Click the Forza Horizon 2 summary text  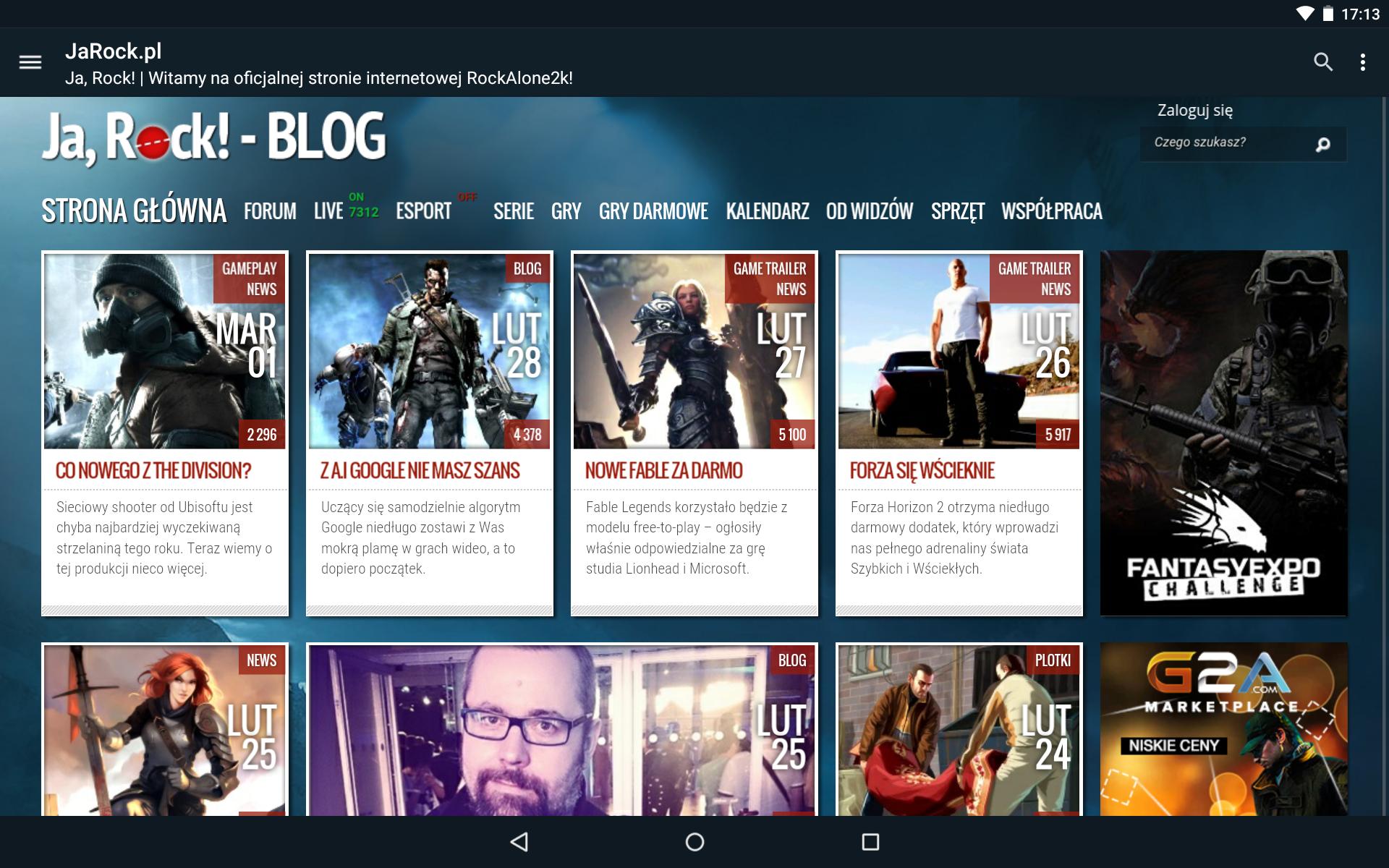tap(955, 538)
